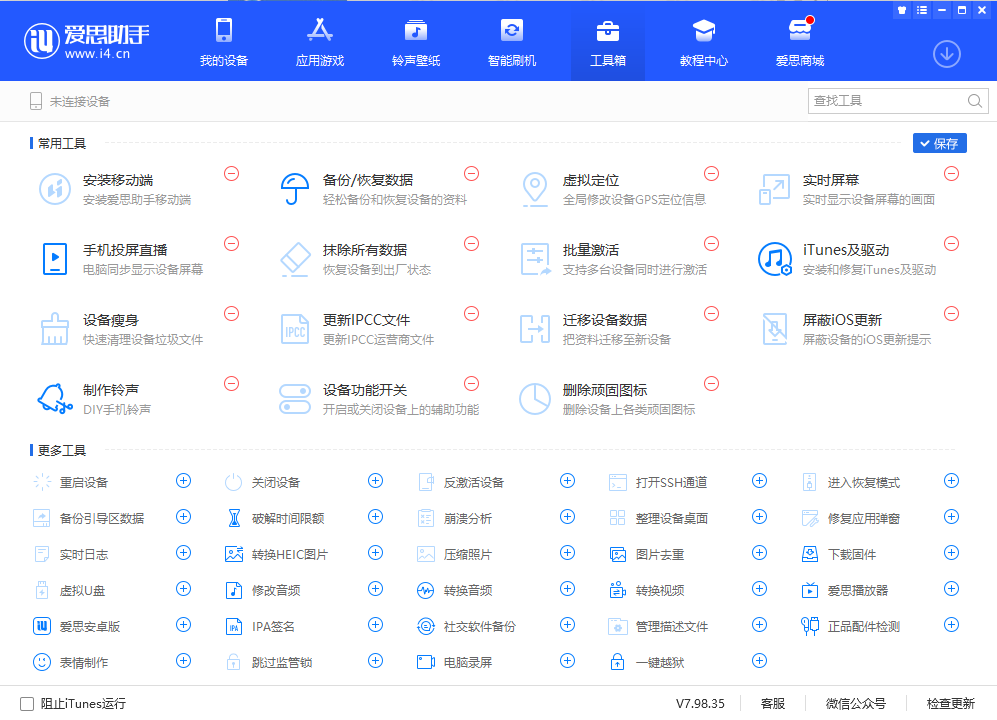The image size is (997, 720).
Task: Click the 保存 save button
Action: [x=939, y=142]
